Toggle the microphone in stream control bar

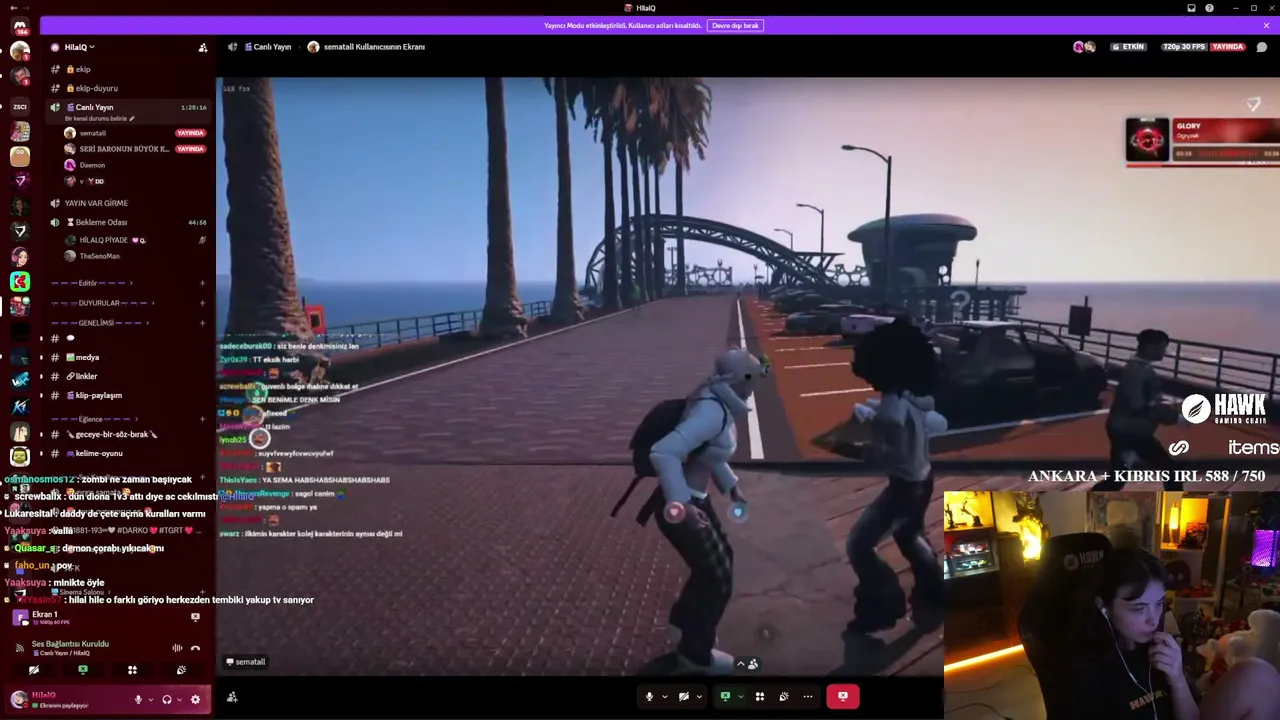pyautogui.click(x=649, y=696)
